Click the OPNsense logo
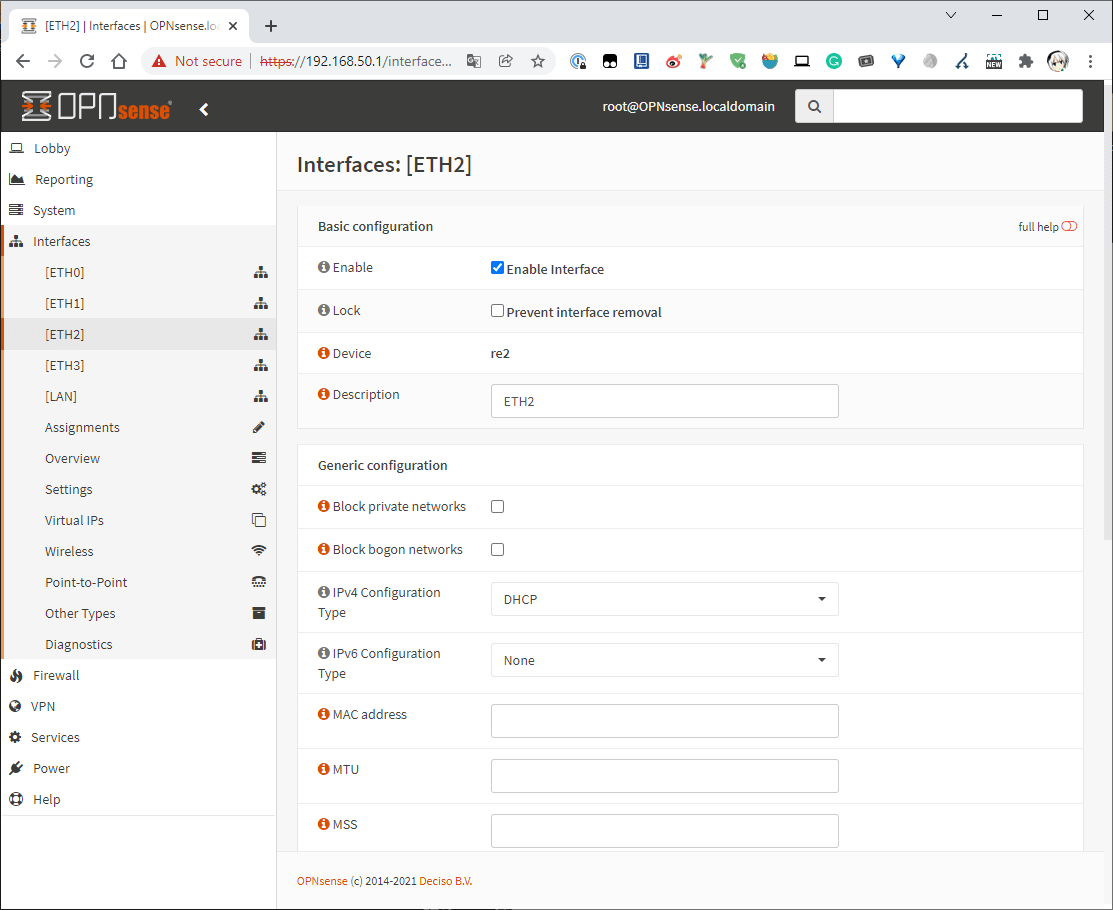1113x910 pixels. coord(95,106)
